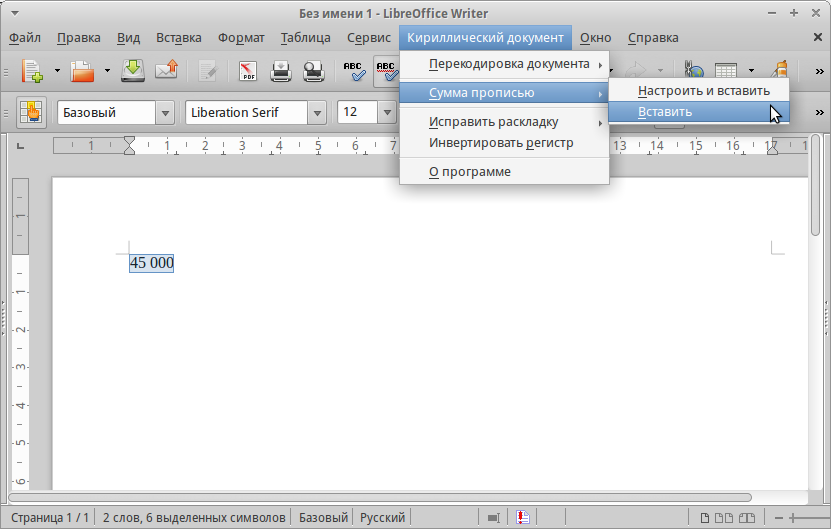Click the Print document icon
This screenshot has width=831, height=529.
(x=280, y=71)
